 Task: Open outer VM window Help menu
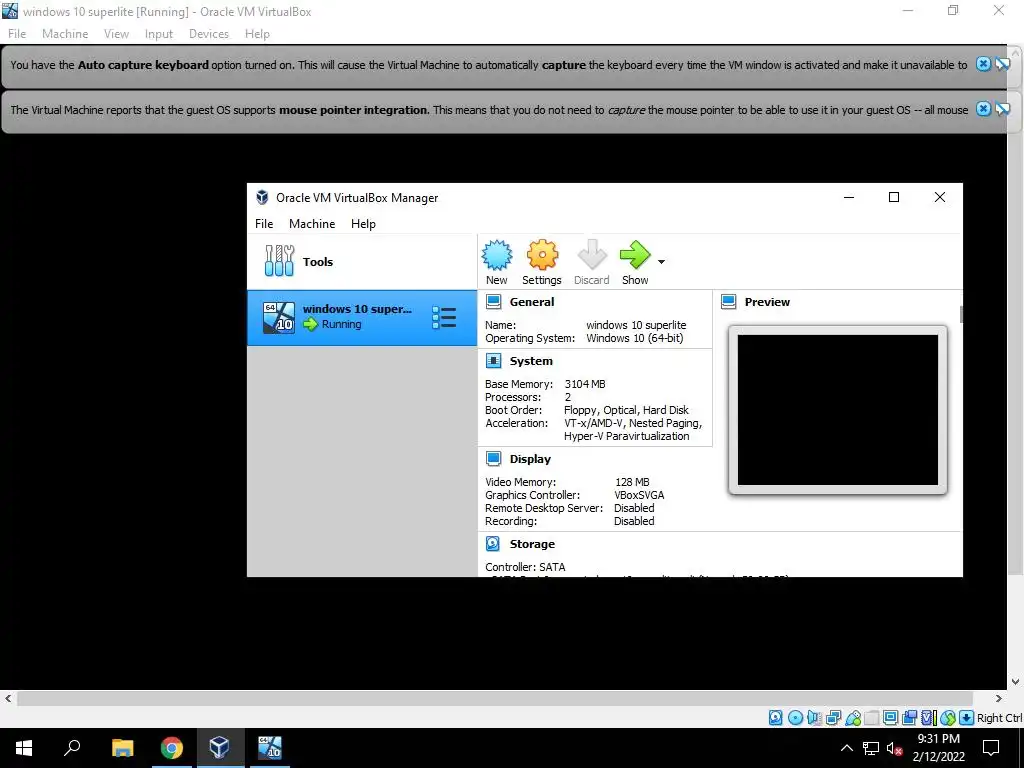pyautogui.click(x=257, y=34)
